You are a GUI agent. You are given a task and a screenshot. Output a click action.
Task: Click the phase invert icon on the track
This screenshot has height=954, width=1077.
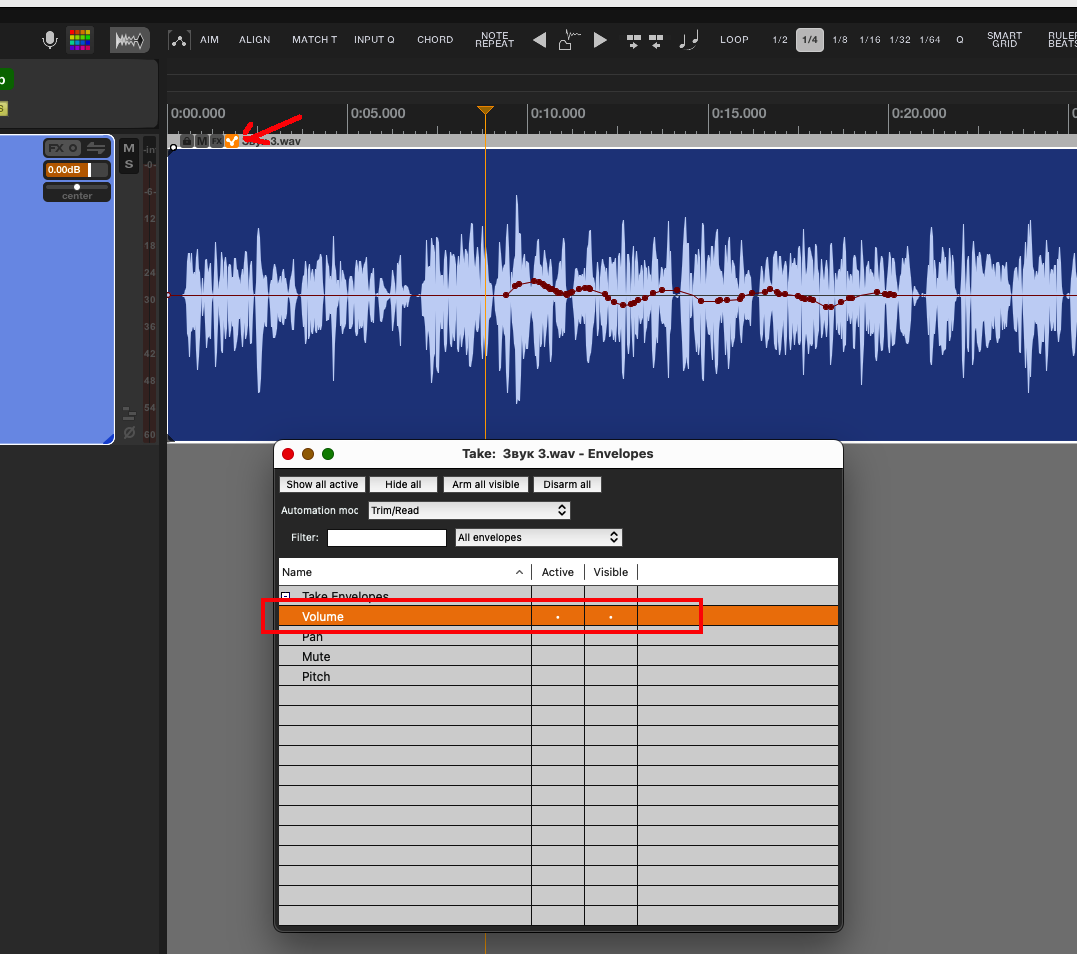point(129,432)
